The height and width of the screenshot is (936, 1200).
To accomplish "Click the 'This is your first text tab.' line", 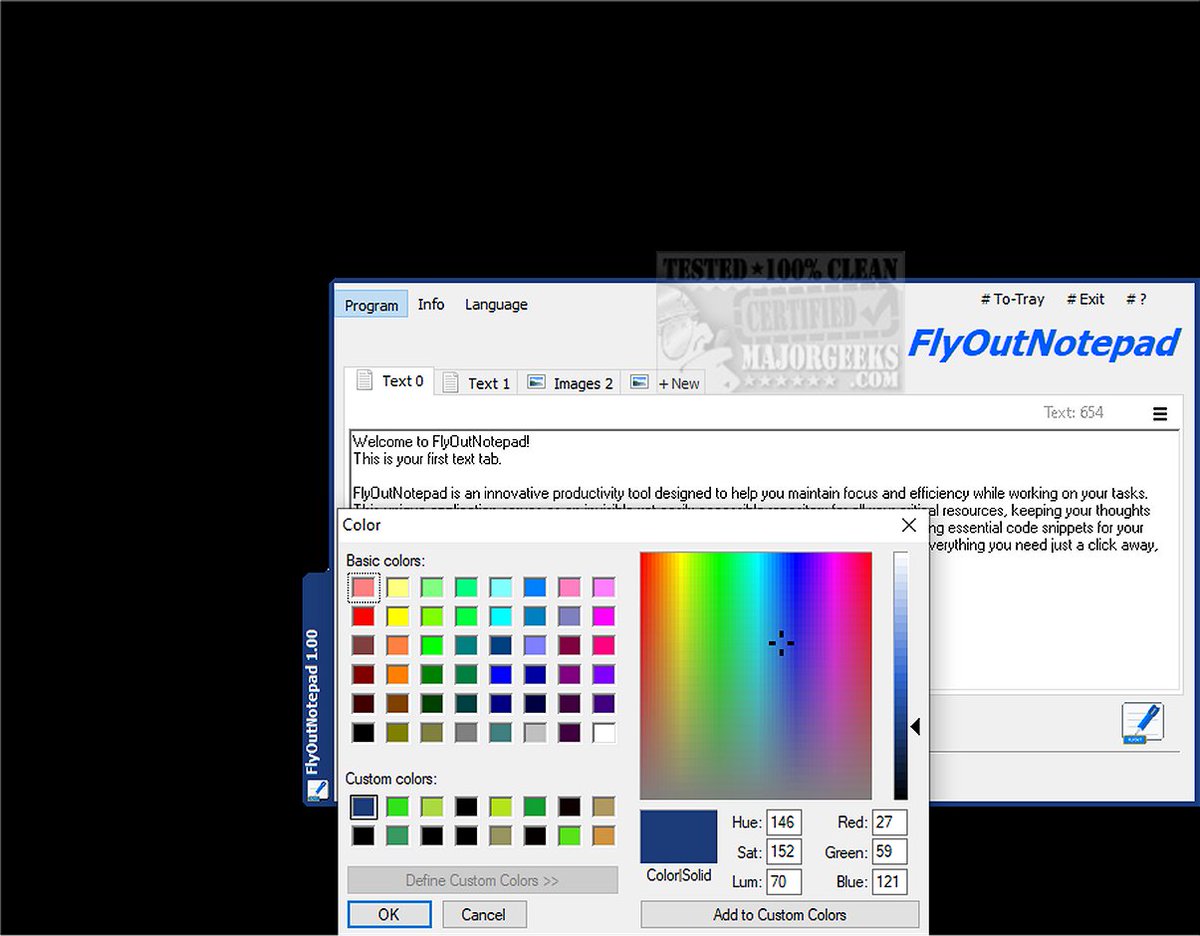I will [427, 459].
